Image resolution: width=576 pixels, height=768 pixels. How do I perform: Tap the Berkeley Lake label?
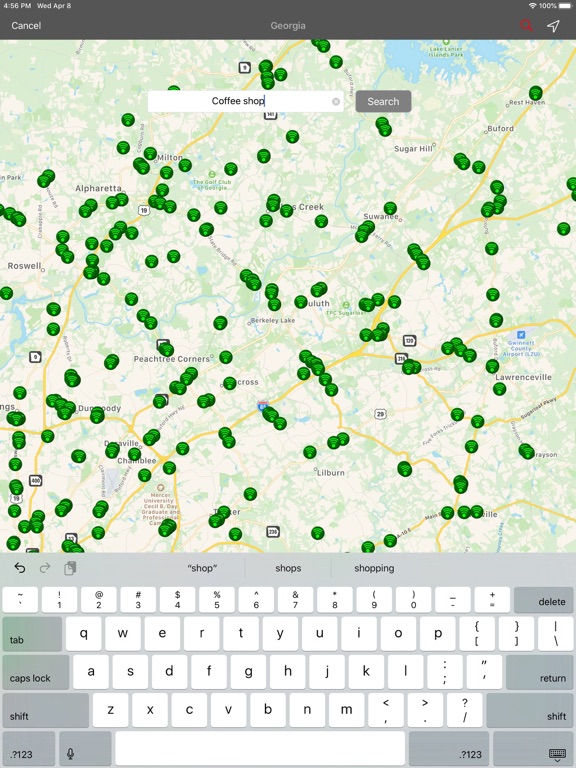click(273, 320)
